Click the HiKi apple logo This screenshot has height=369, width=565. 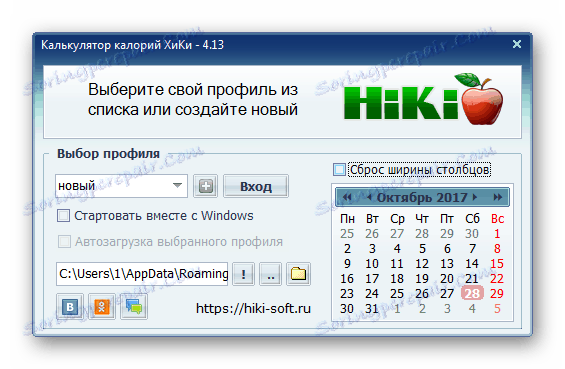423,99
